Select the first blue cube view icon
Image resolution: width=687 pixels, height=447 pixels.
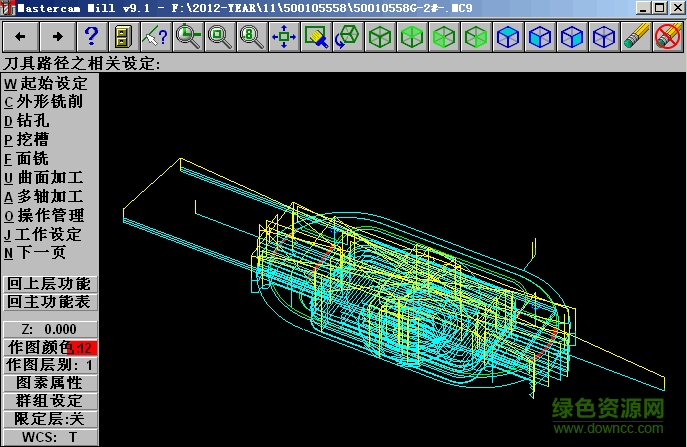508,38
